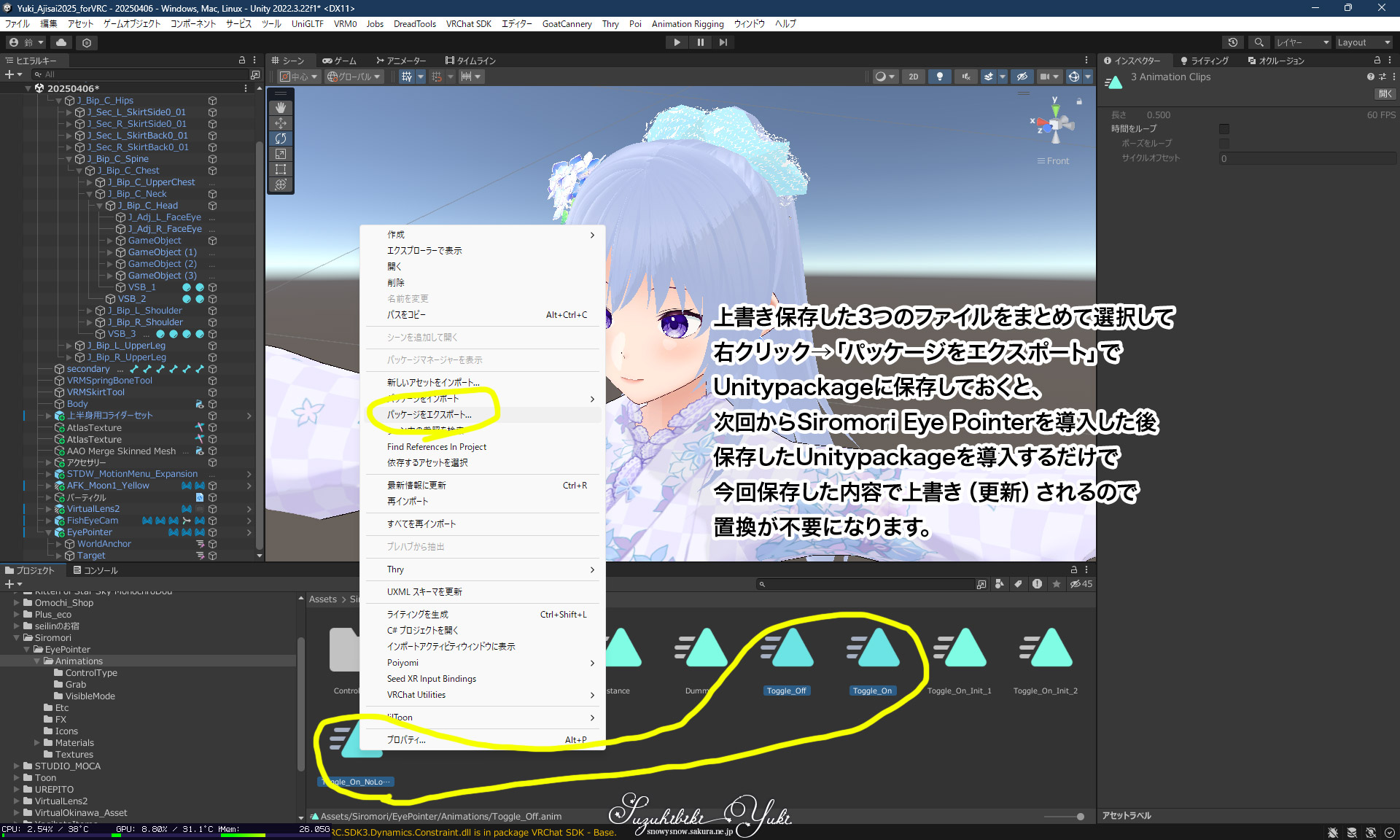Adjust the project icon size slider

(1064, 817)
